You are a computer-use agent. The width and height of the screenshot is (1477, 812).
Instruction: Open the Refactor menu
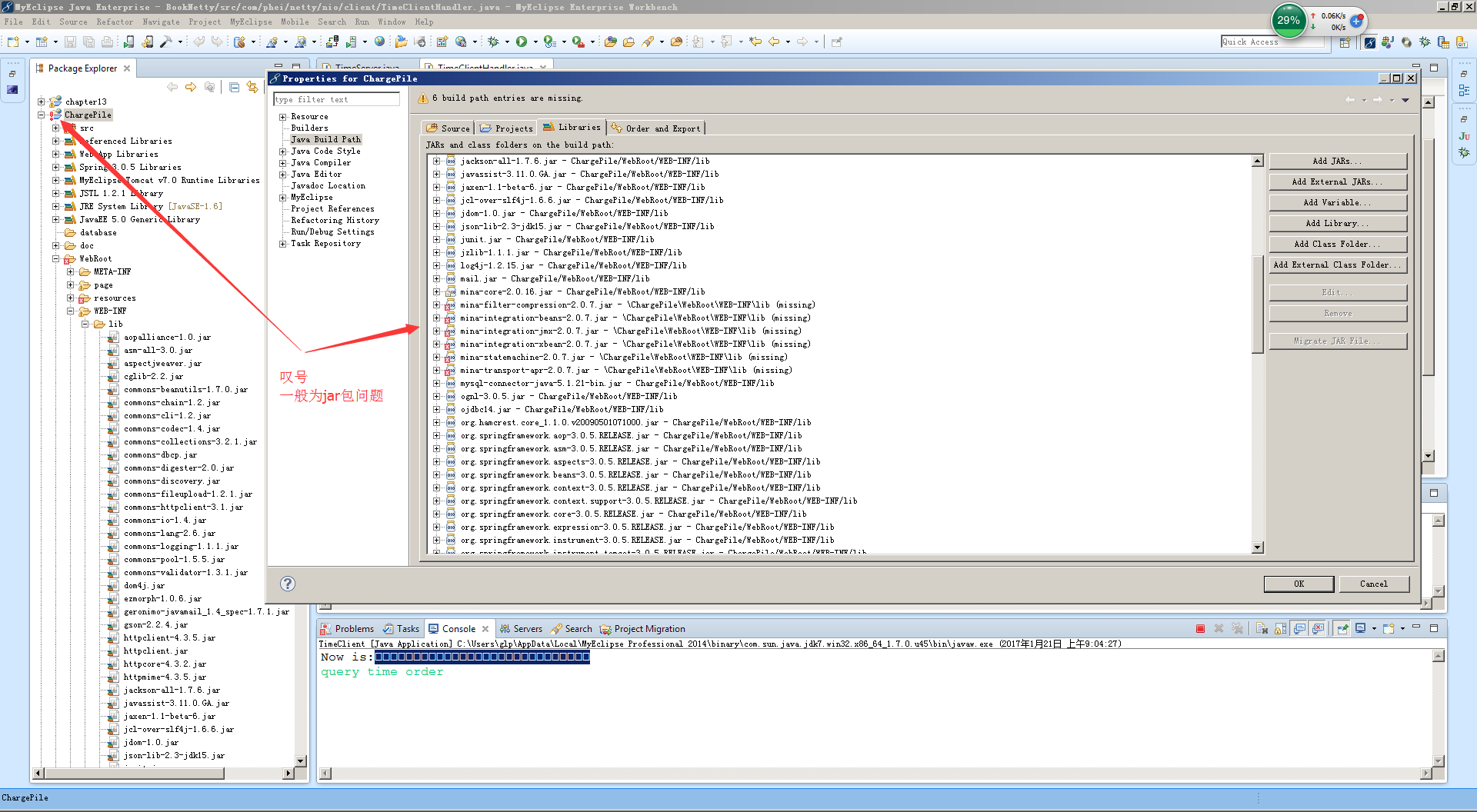point(114,22)
